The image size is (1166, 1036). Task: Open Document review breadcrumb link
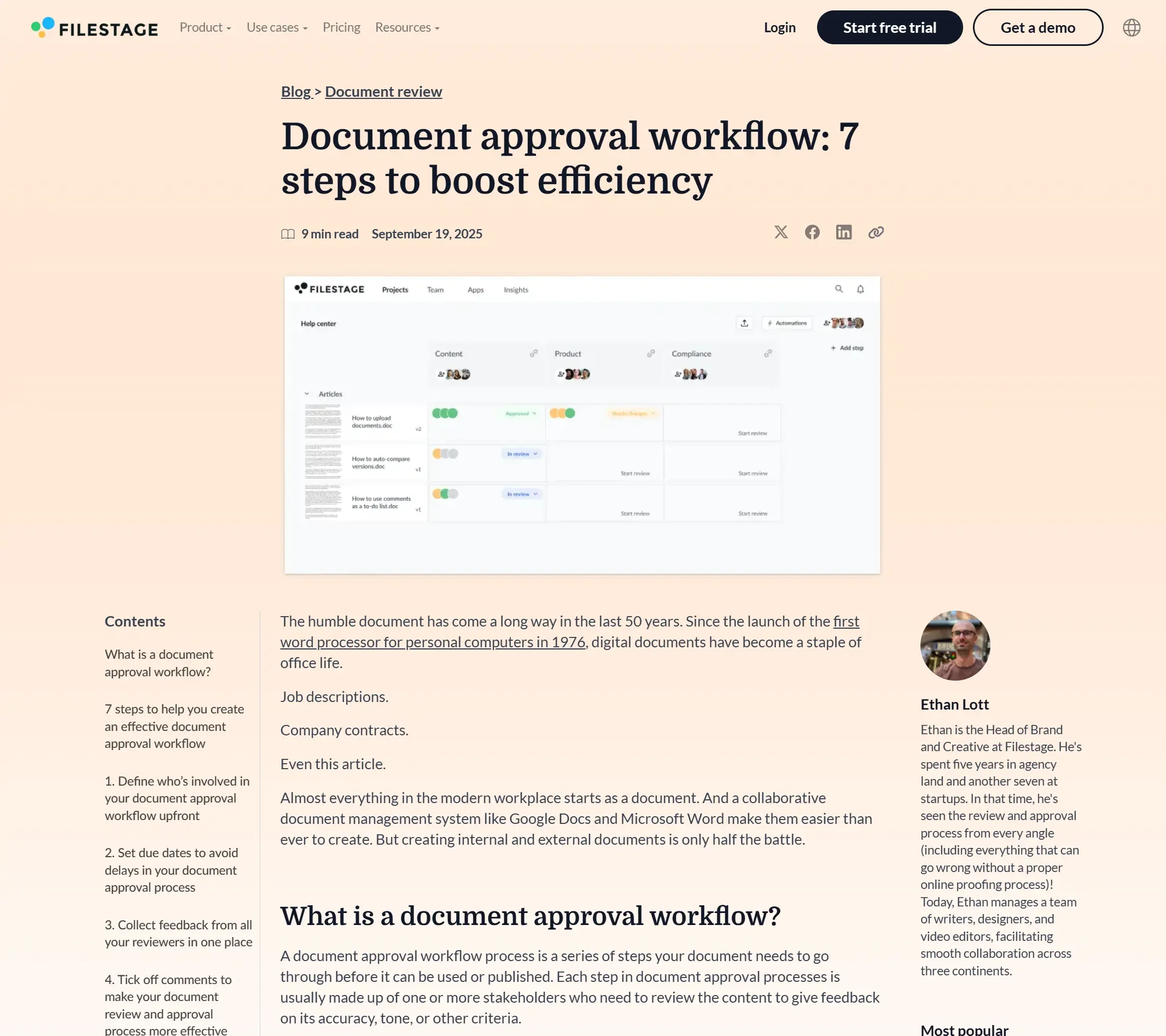pyautogui.click(x=383, y=92)
